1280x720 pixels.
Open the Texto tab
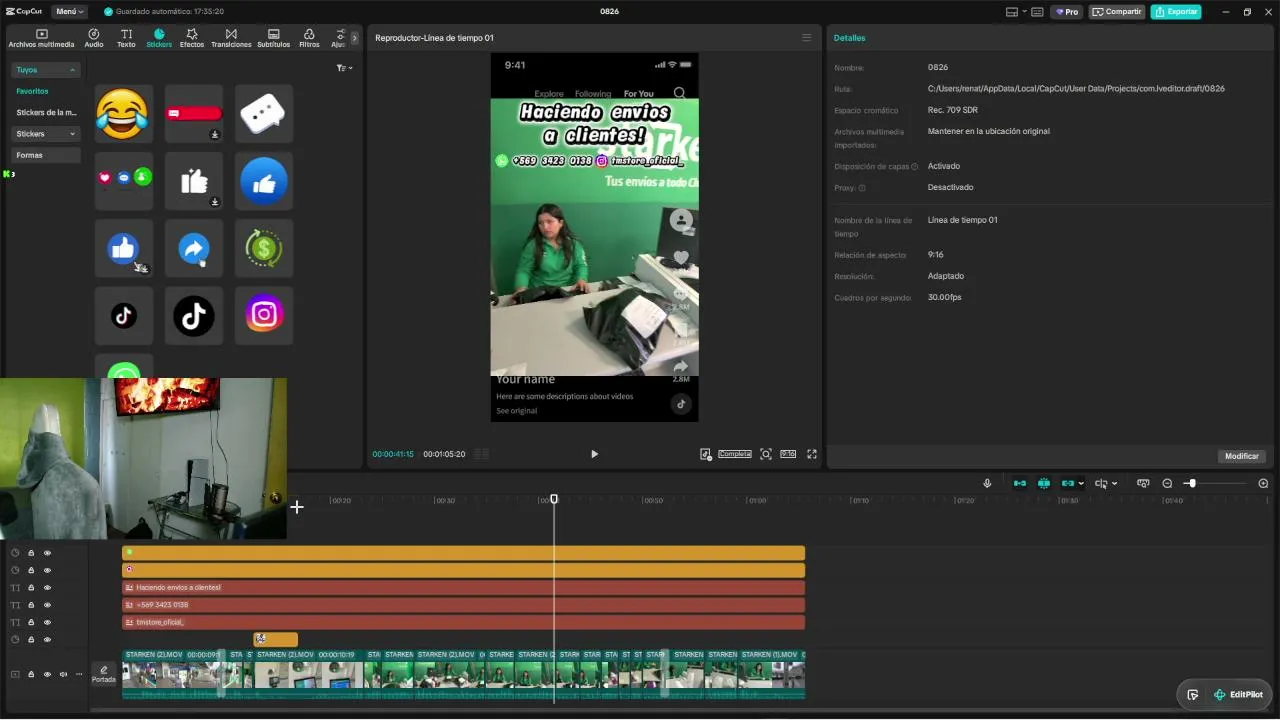pos(126,39)
